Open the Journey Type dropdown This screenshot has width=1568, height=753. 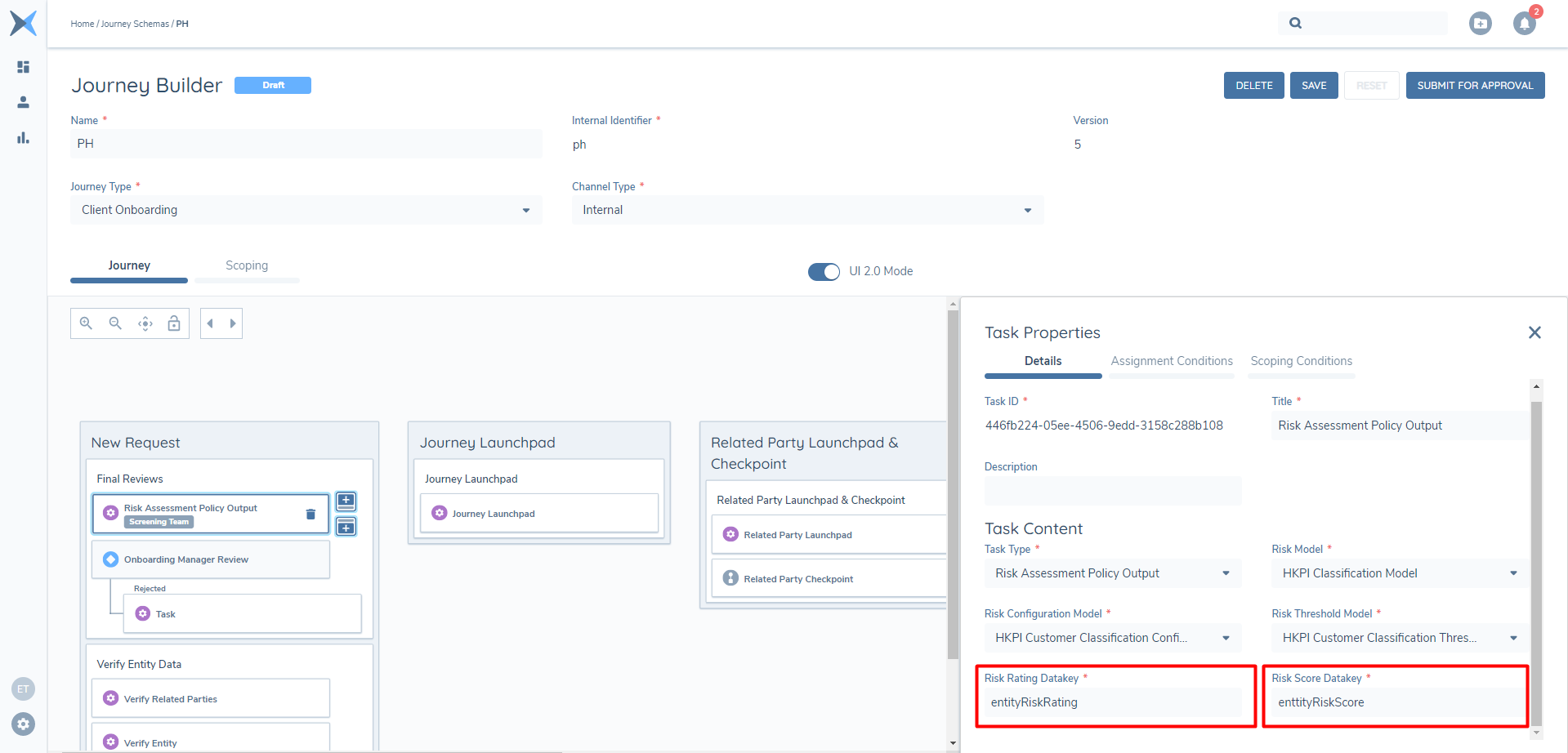click(525, 210)
